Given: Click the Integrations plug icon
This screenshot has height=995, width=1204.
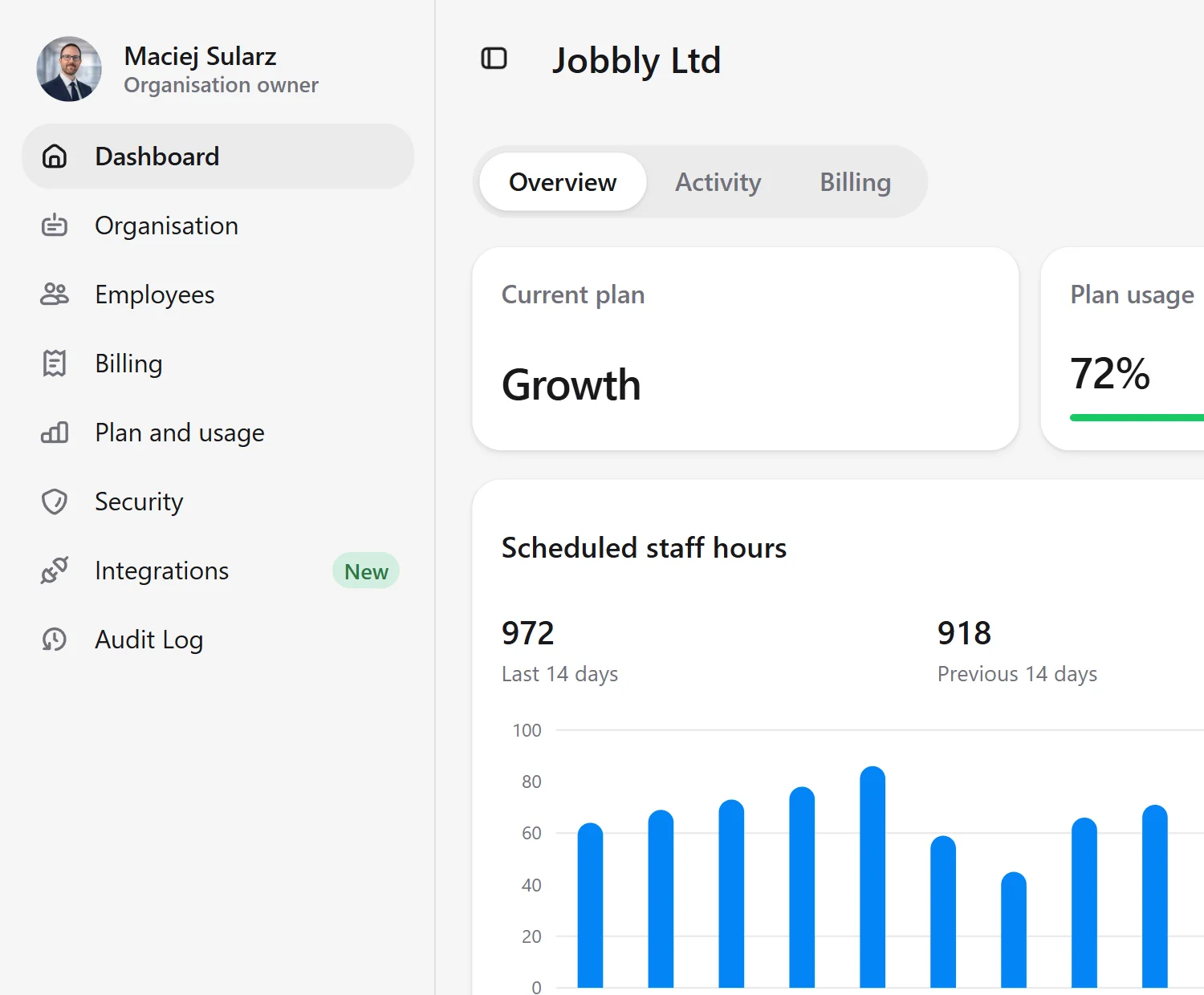Looking at the screenshot, I should 55,571.
